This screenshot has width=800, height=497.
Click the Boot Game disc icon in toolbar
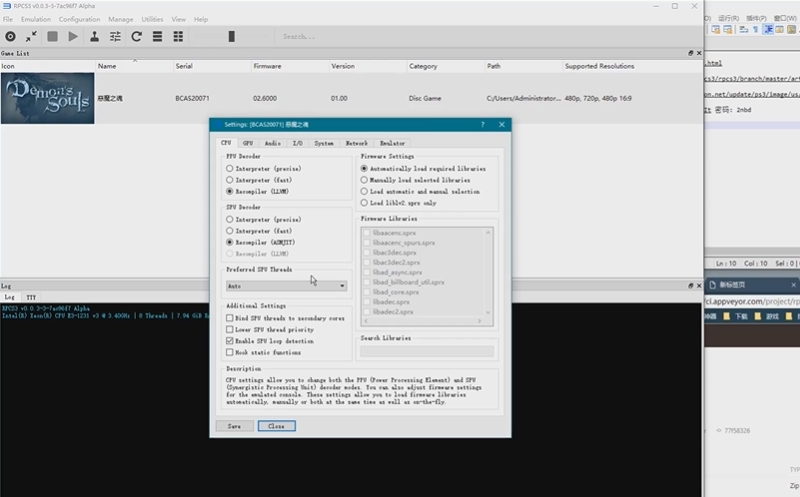point(10,36)
